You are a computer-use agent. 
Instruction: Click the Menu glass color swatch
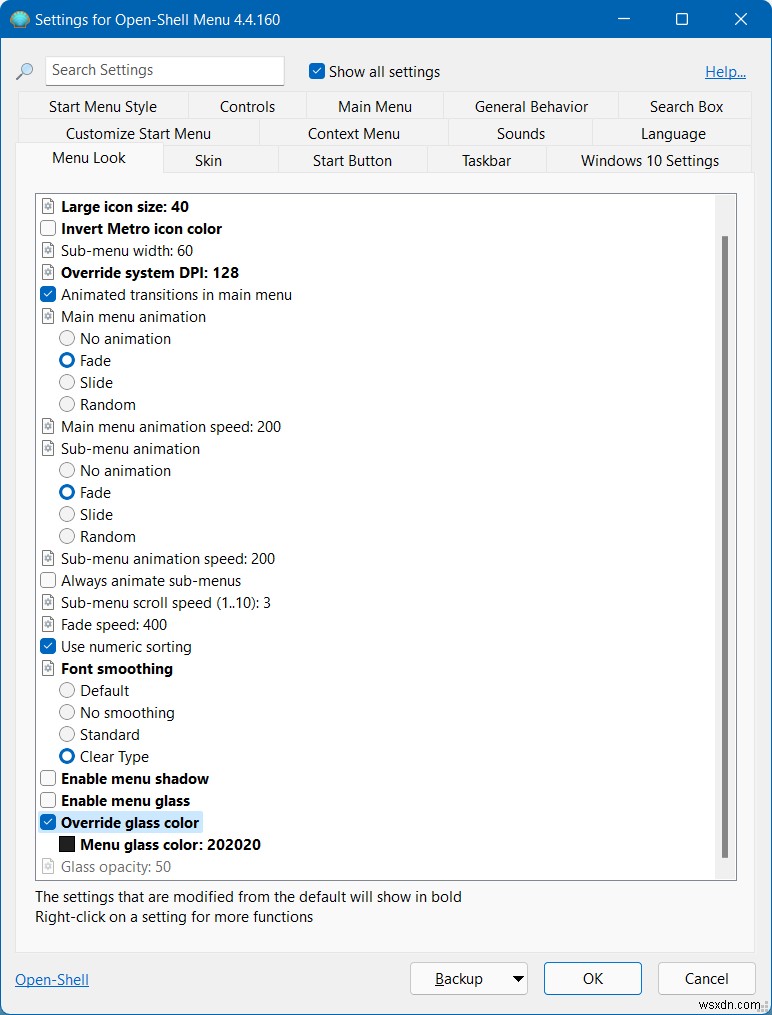(x=67, y=845)
